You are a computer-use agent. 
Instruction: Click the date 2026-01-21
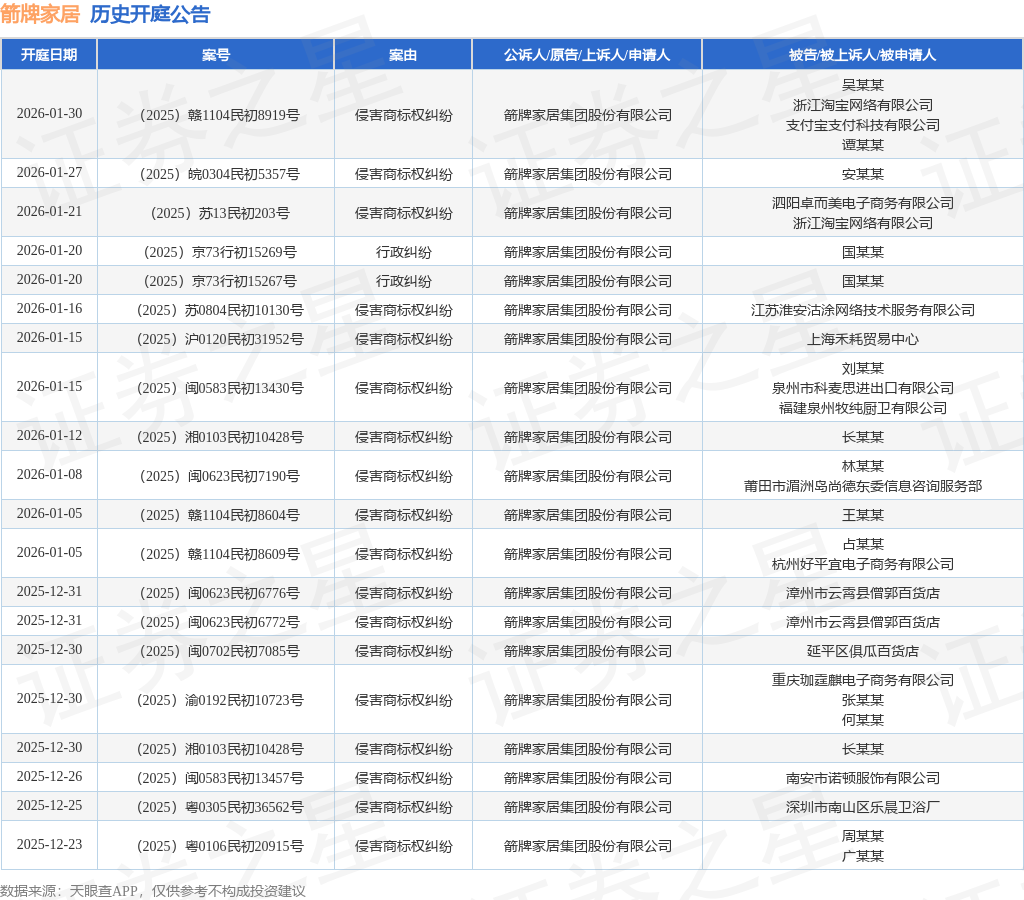50,212
